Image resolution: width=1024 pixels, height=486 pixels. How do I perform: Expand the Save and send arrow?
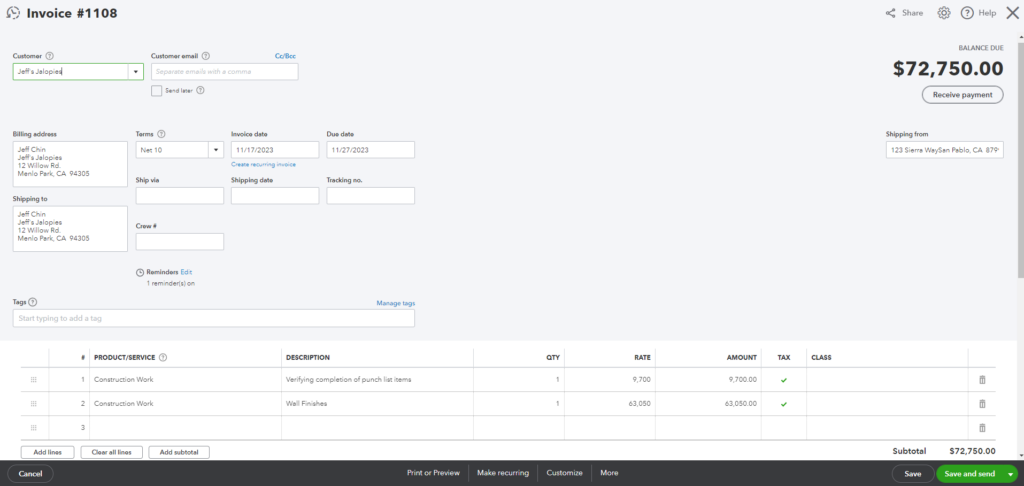point(1011,474)
